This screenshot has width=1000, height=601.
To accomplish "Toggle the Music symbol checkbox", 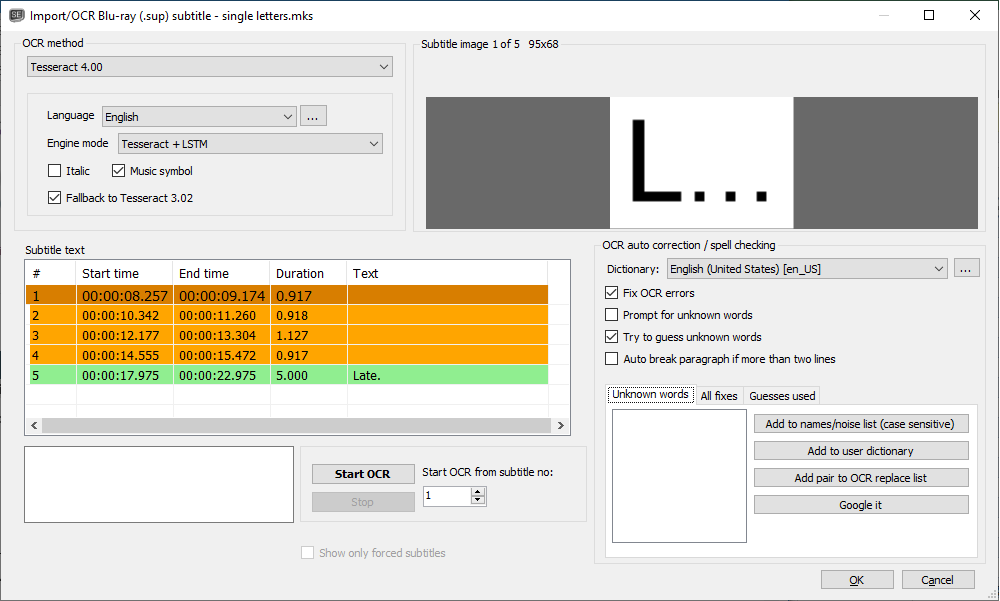I will 119,171.
